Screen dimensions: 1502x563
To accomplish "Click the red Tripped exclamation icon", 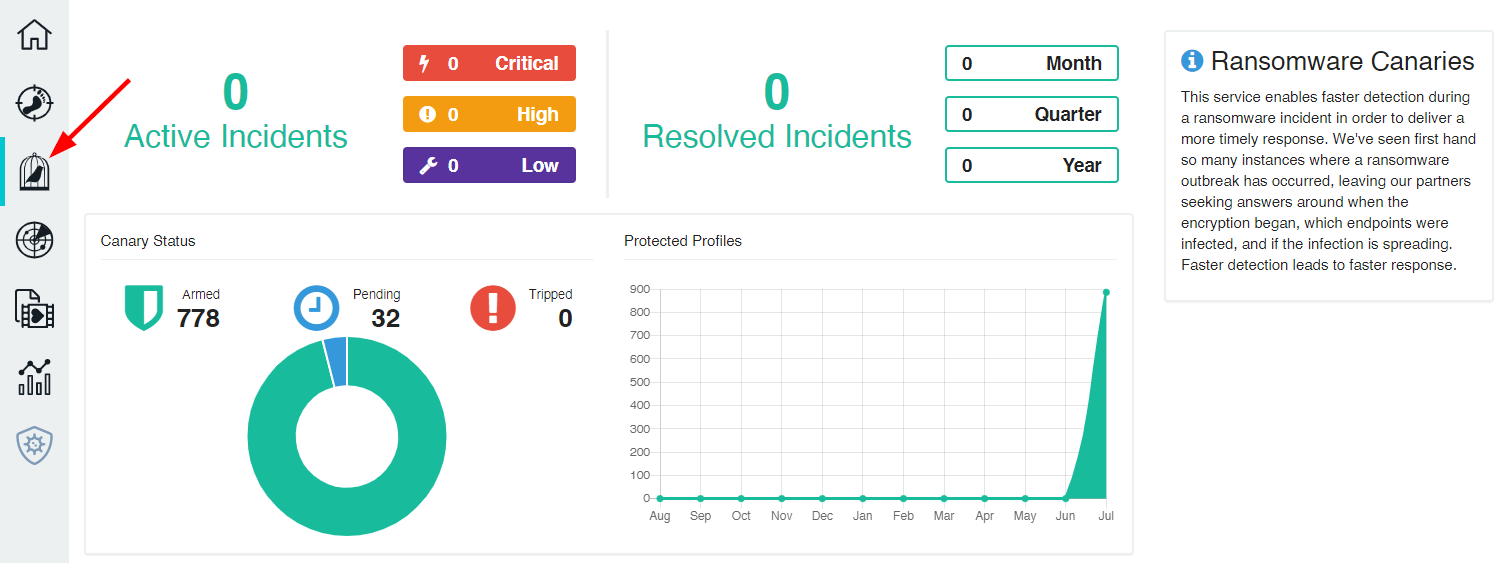I will pos(493,307).
